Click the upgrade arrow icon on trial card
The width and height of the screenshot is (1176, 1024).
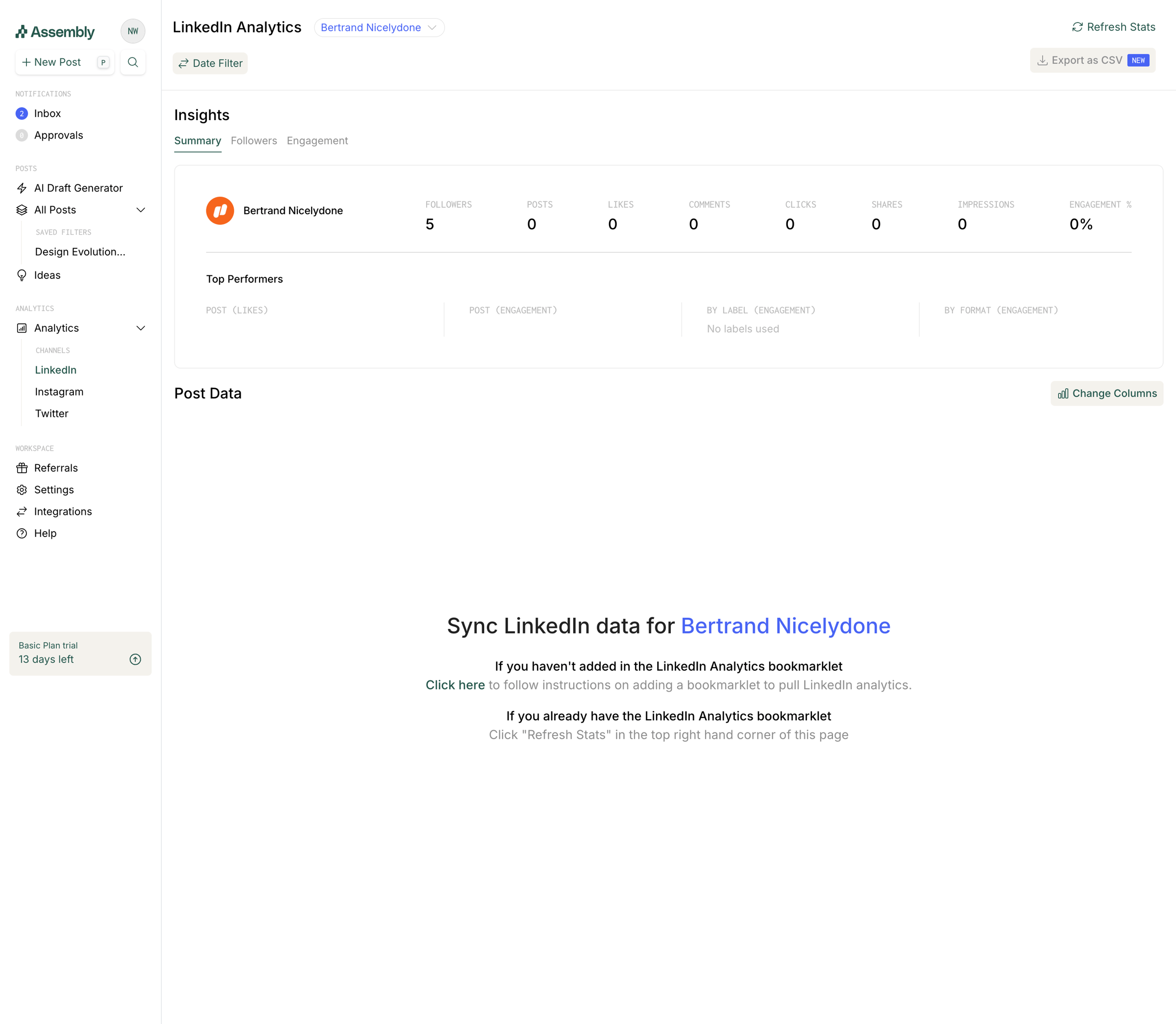click(135, 659)
